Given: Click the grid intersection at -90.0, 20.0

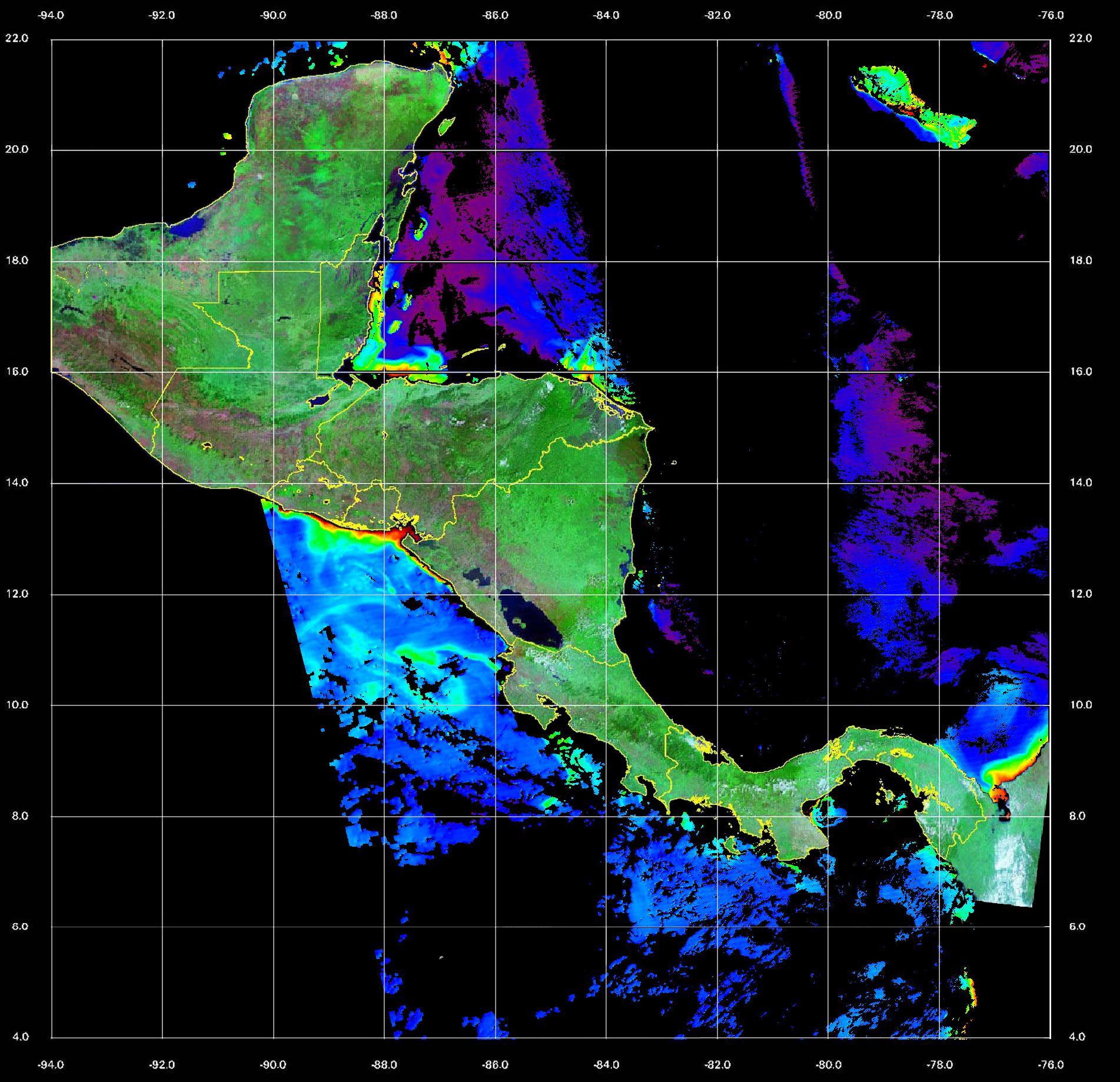Looking at the screenshot, I should click(273, 149).
